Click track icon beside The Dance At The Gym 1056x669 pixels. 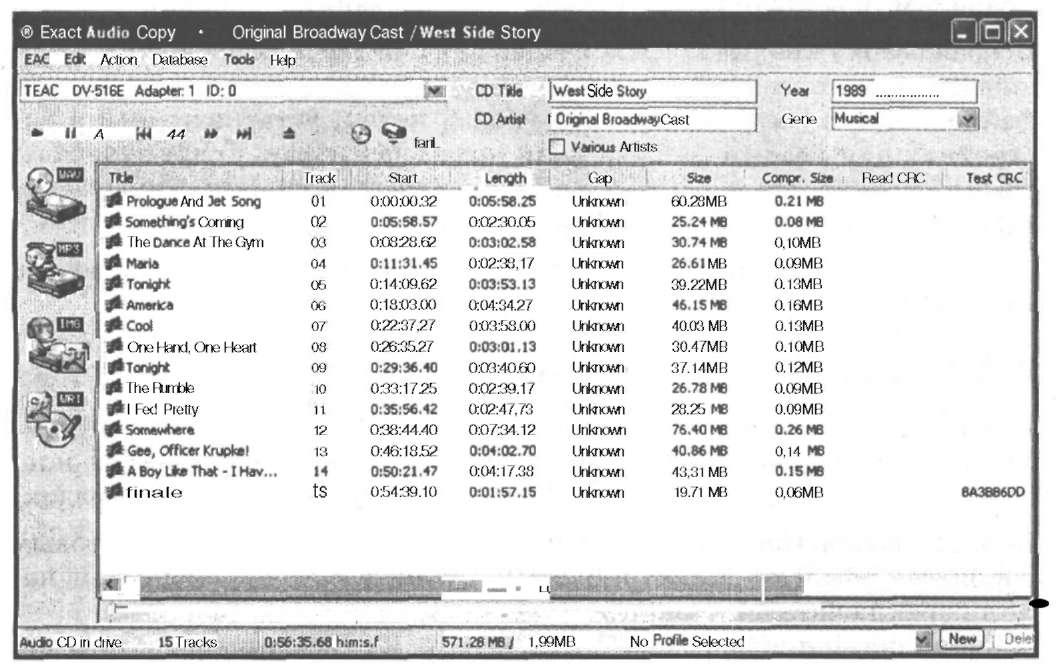coord(114,242)
